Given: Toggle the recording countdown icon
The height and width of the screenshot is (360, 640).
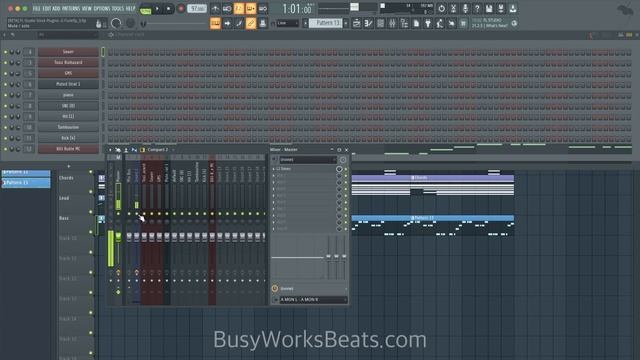Looking at the screenshot, I should (239, 9).
